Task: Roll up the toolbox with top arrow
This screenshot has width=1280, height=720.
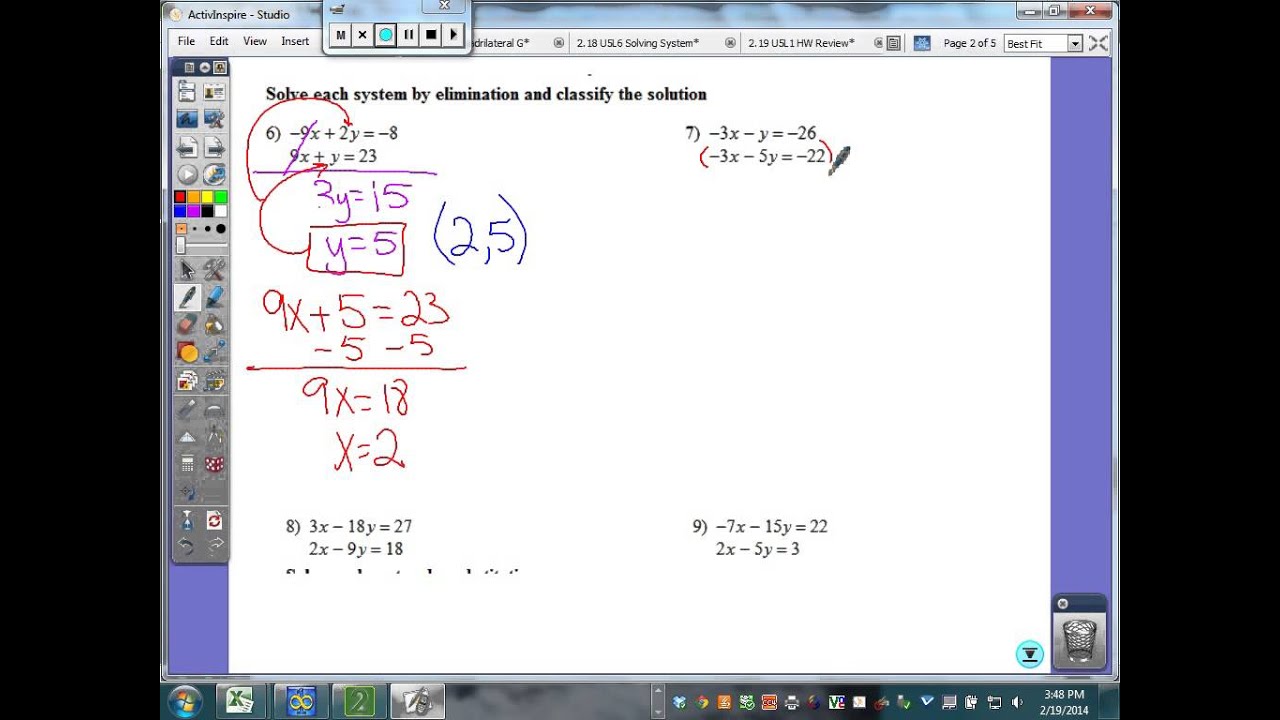Action: click(x=205, y=68)
